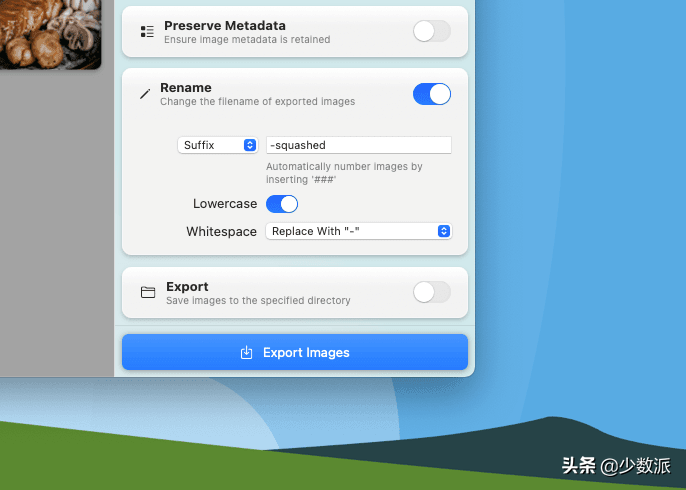Click the Export heading text
This screenshot has width=686, height=490.
point(187,287)
